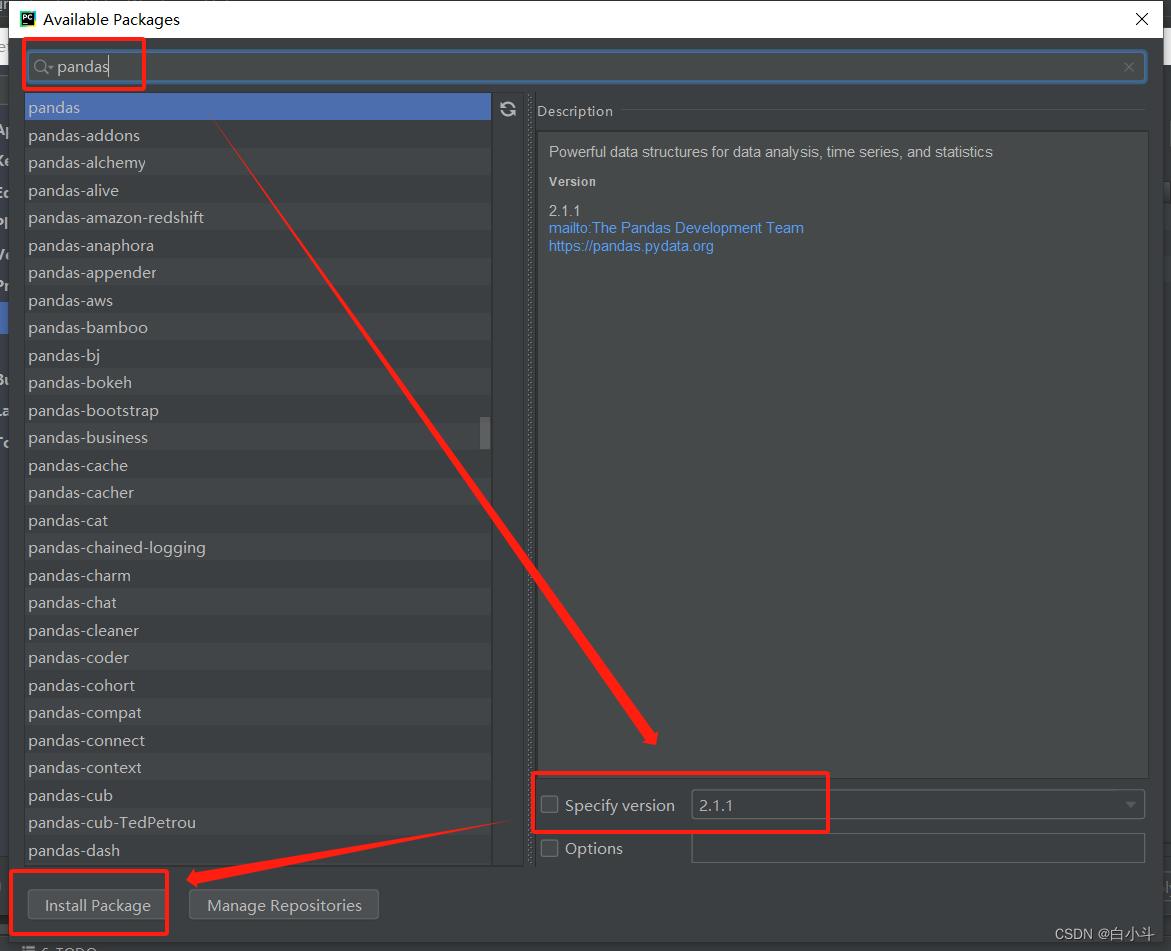This screenshot has height=951, width=1171.
Task: Select pandas-dash in the list
Action: point(258,850)
